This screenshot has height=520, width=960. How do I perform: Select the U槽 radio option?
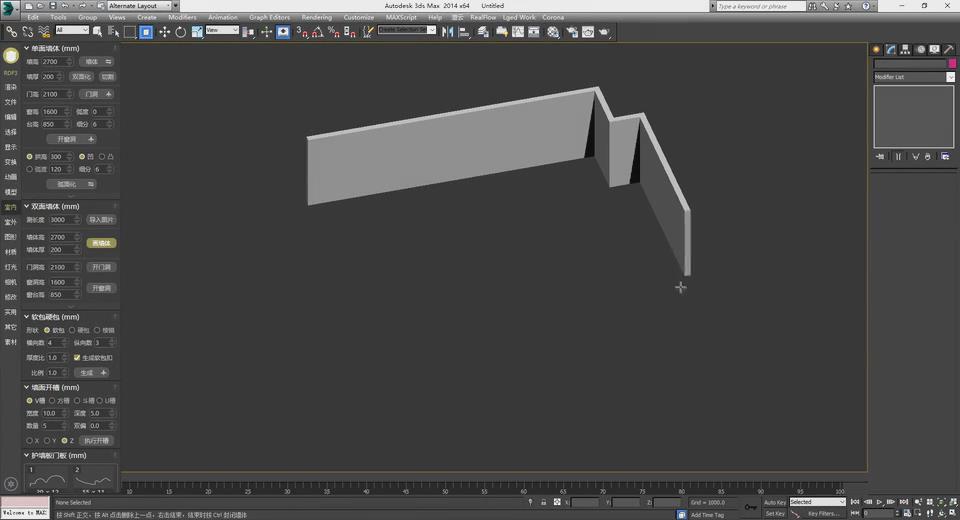pos(99,401)
